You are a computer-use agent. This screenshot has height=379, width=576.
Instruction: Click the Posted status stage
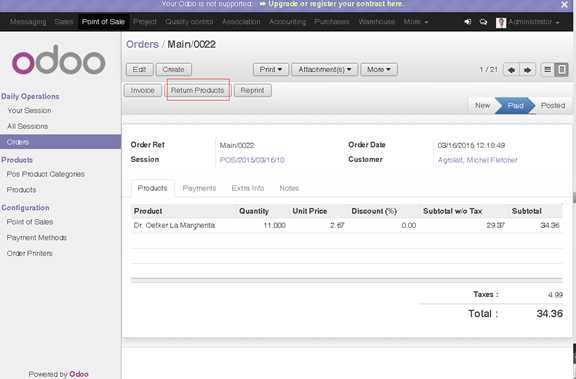click(553, 106)
